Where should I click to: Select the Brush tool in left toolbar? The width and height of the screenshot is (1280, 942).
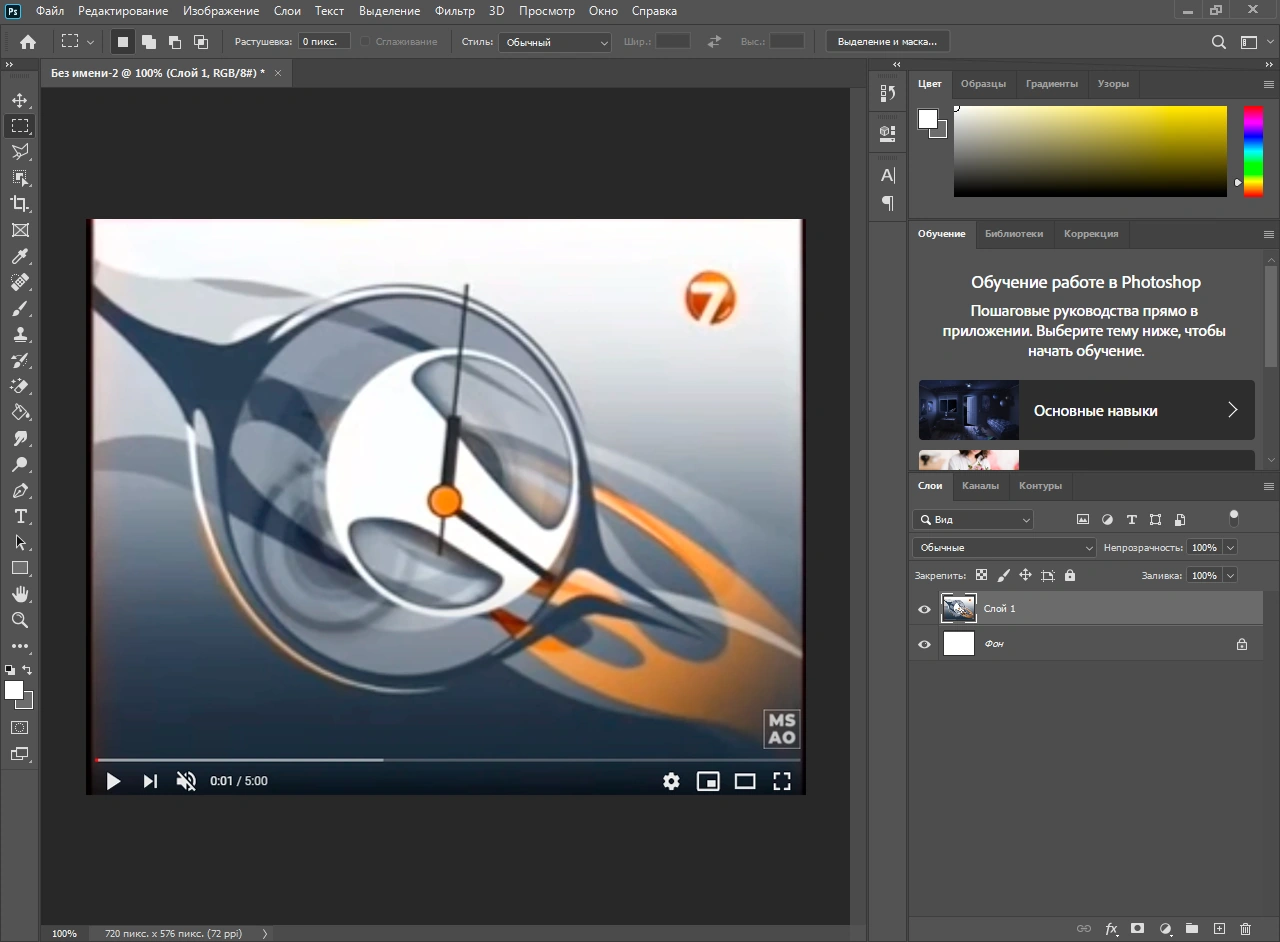[20, 308]
